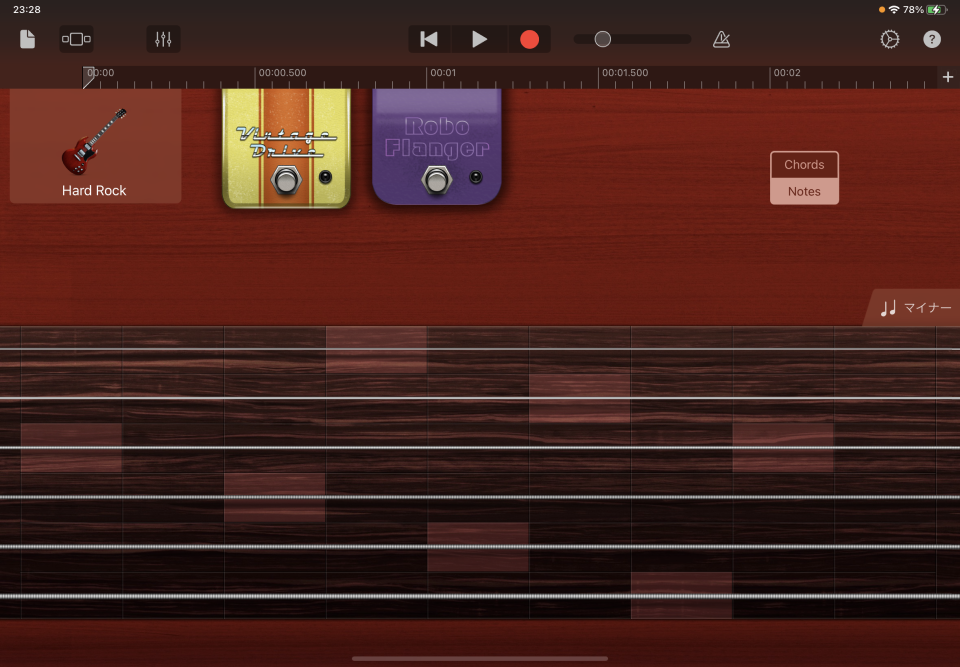This screenshot has width=960, height=667.
Task: Open the help question mark icon
Action: (932, 40)
